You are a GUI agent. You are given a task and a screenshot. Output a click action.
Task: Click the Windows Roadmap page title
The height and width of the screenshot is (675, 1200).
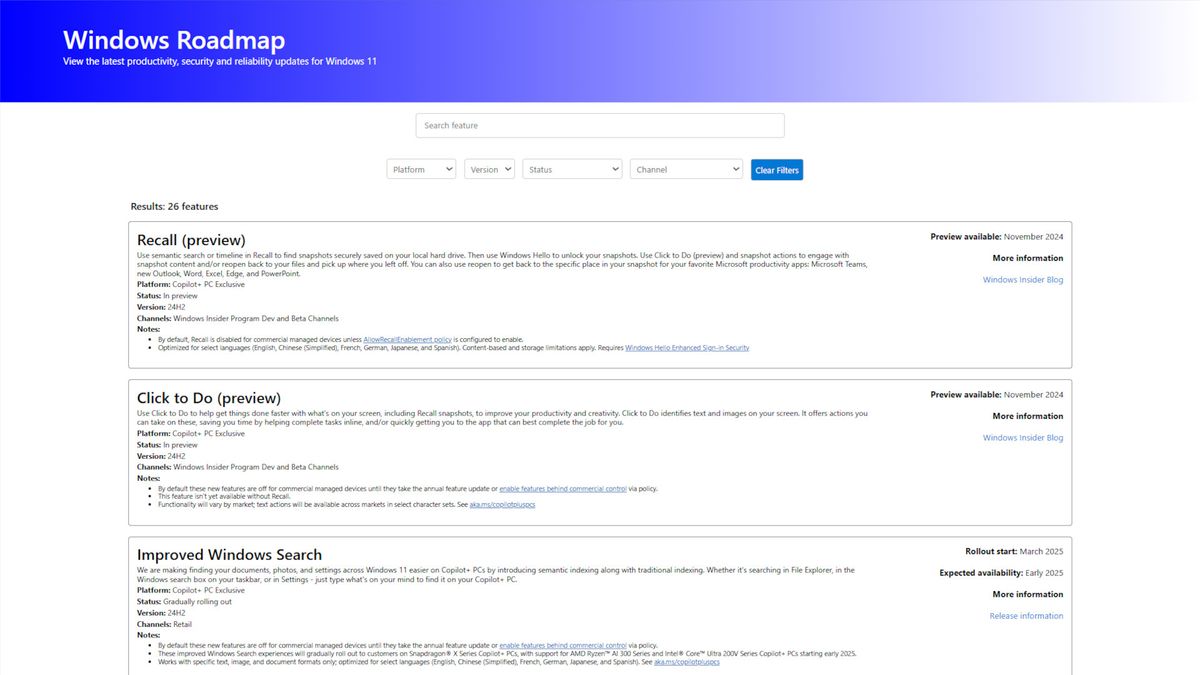tap(174, 40)
